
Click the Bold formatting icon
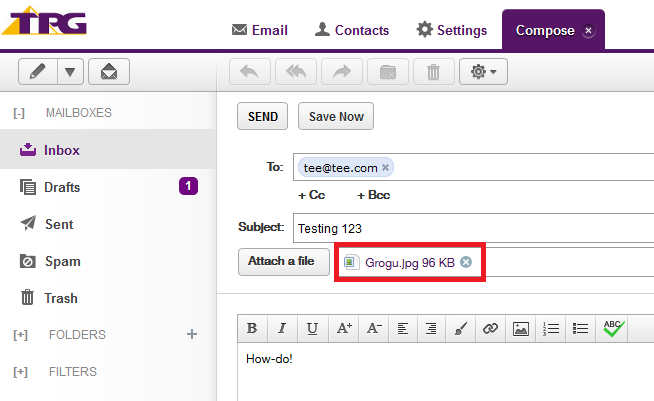[252, 328]
